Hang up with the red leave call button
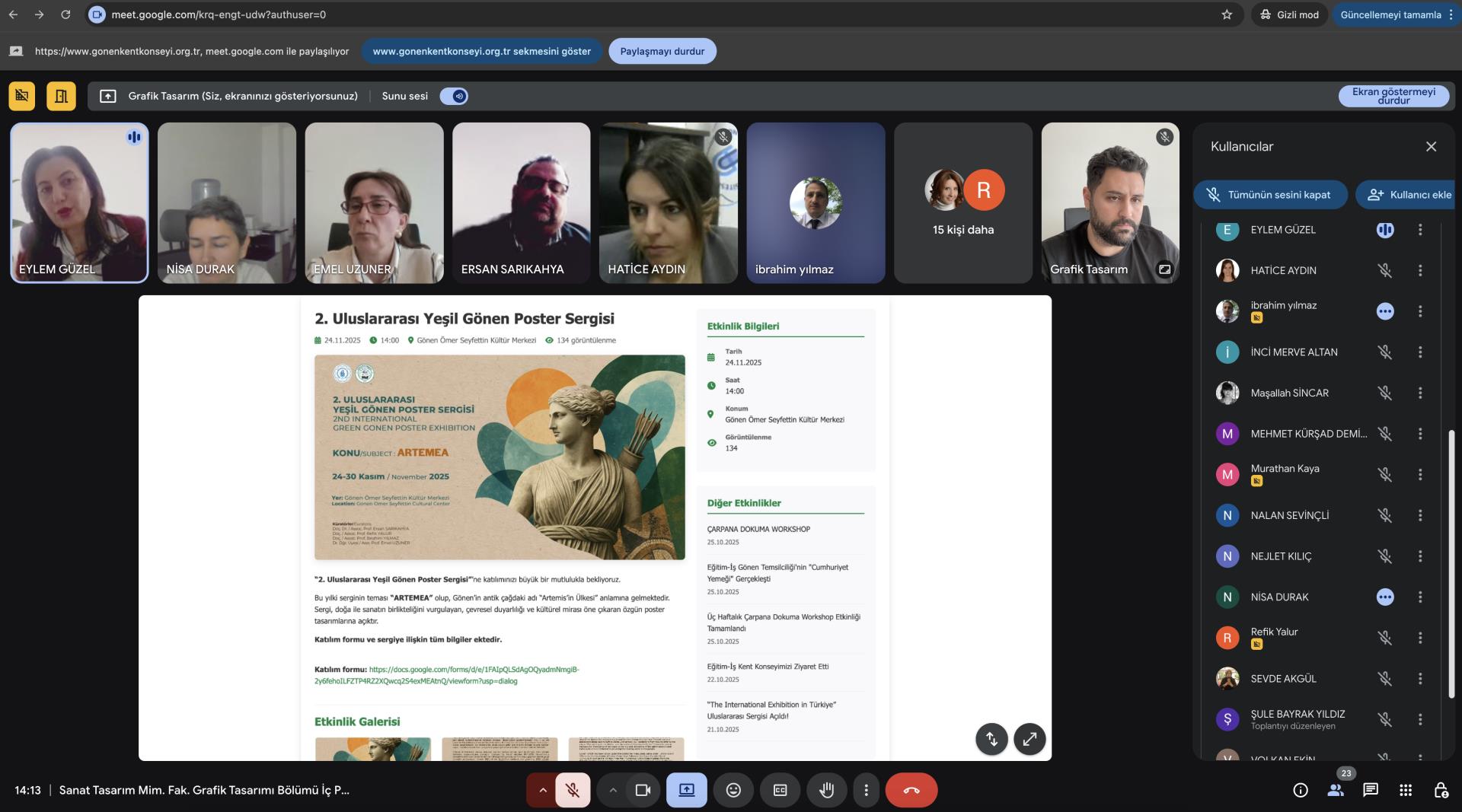The width and height of the screenshot is (1462, 812). [911, 790]
